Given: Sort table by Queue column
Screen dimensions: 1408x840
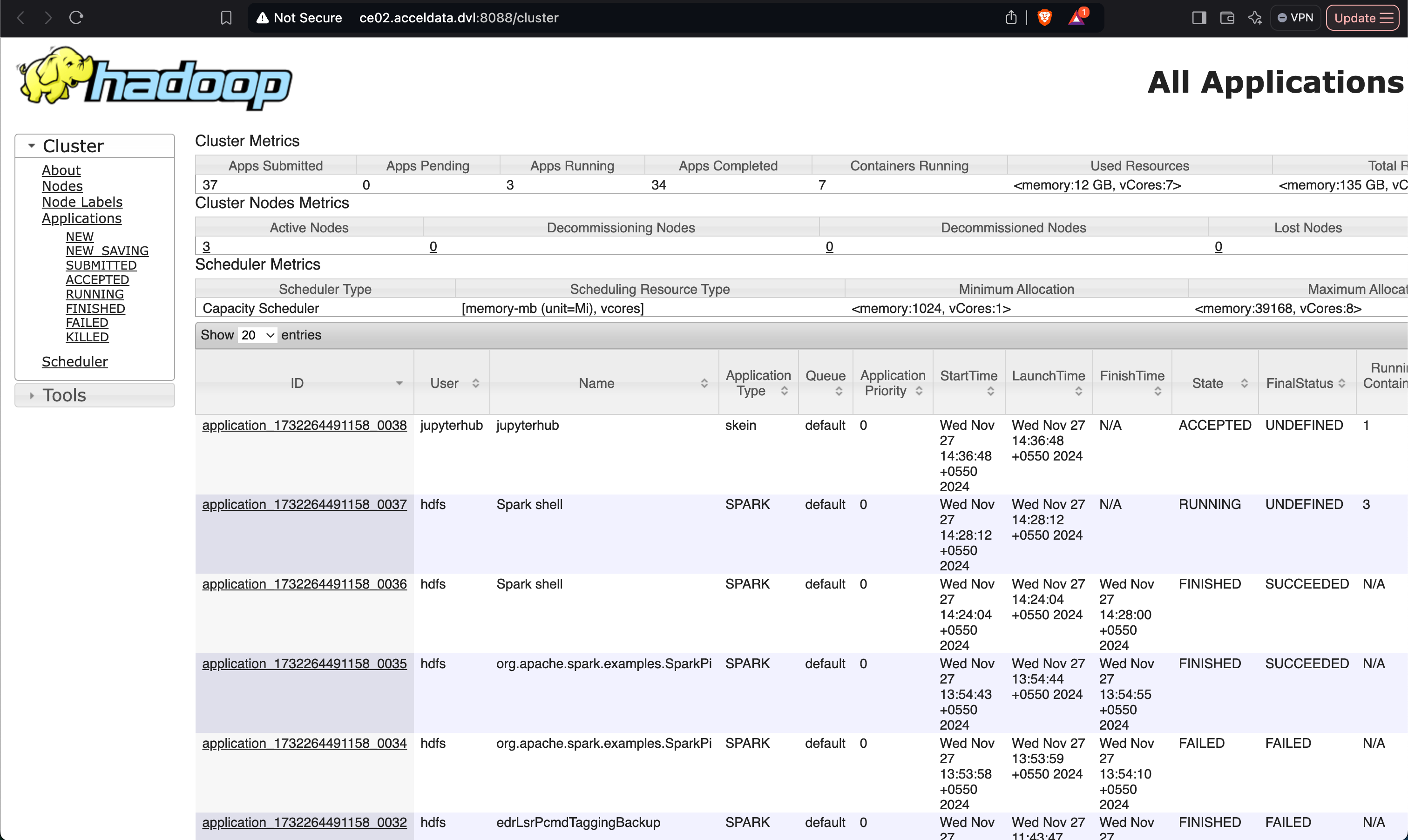Looking at the screenshot, I should pyautogui.click(x=825, y=383).
